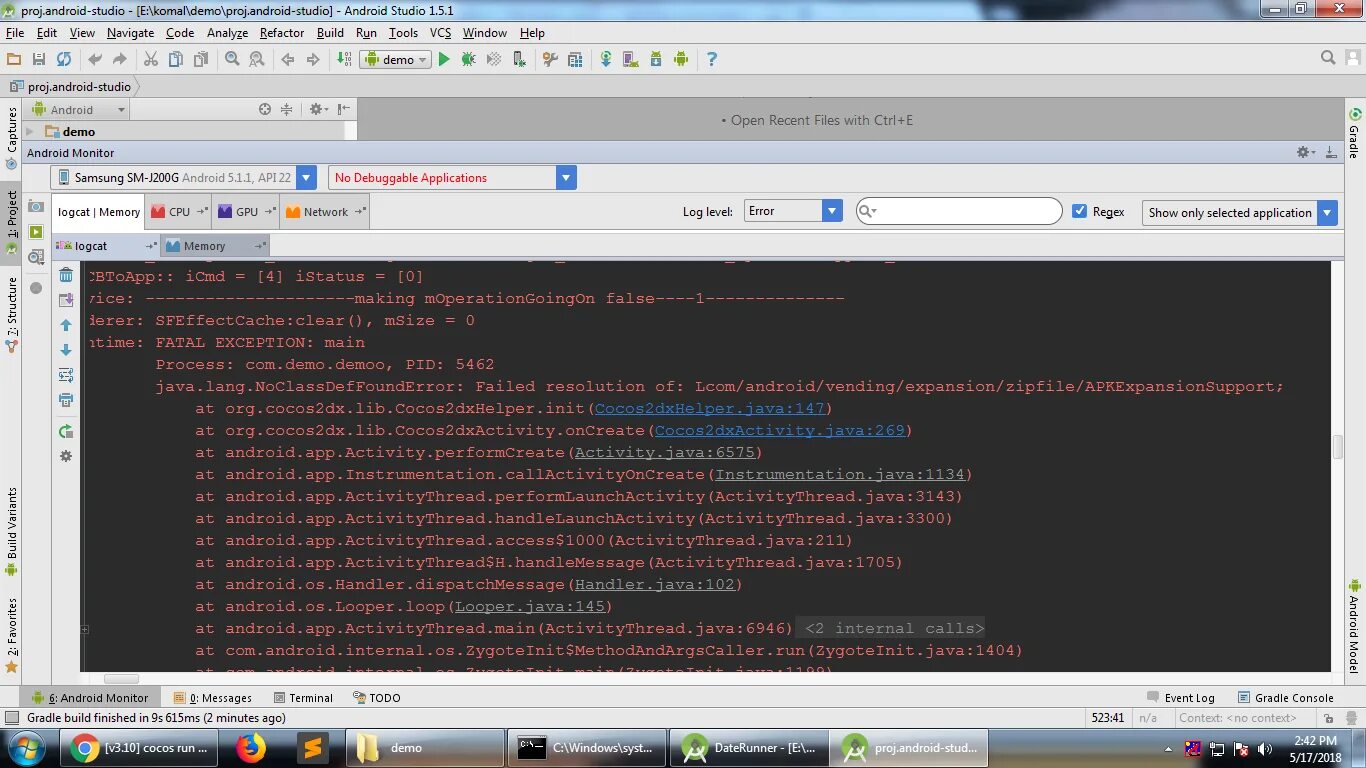Open the File menu
The width and height of the screenshot is (1366, 768).
click(15, 33)
